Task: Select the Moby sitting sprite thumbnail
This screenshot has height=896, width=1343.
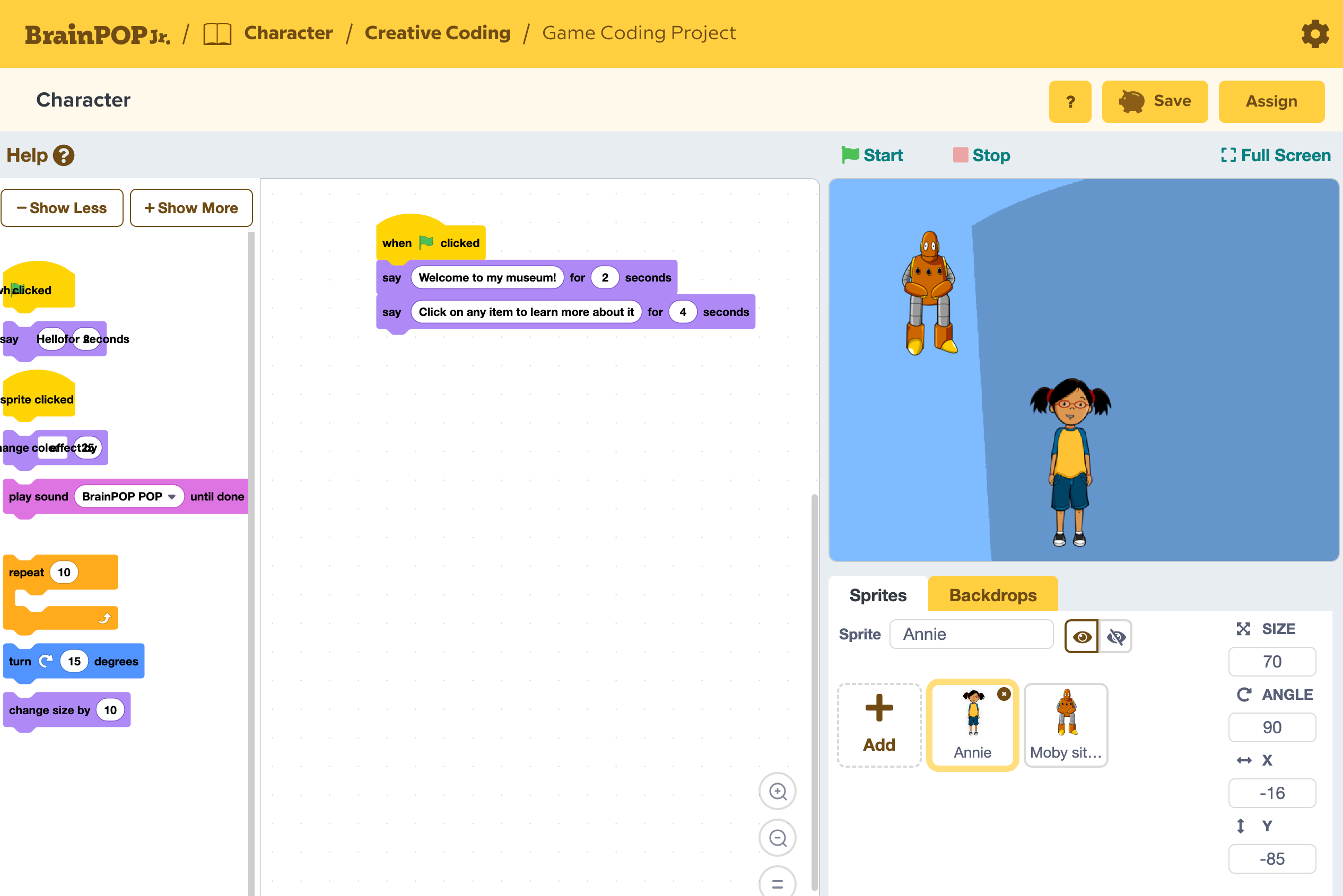Action: tap(1066, 725)
